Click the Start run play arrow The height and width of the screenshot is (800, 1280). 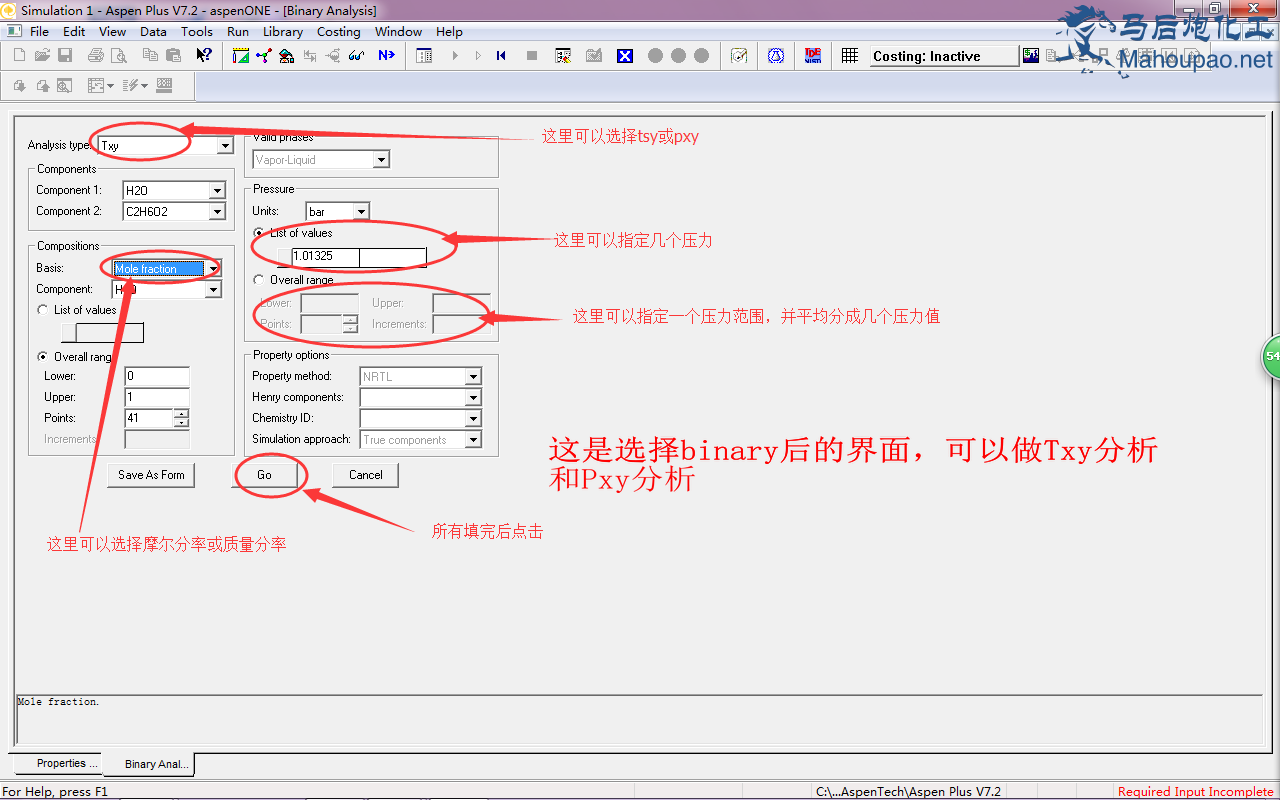point(455,56)
